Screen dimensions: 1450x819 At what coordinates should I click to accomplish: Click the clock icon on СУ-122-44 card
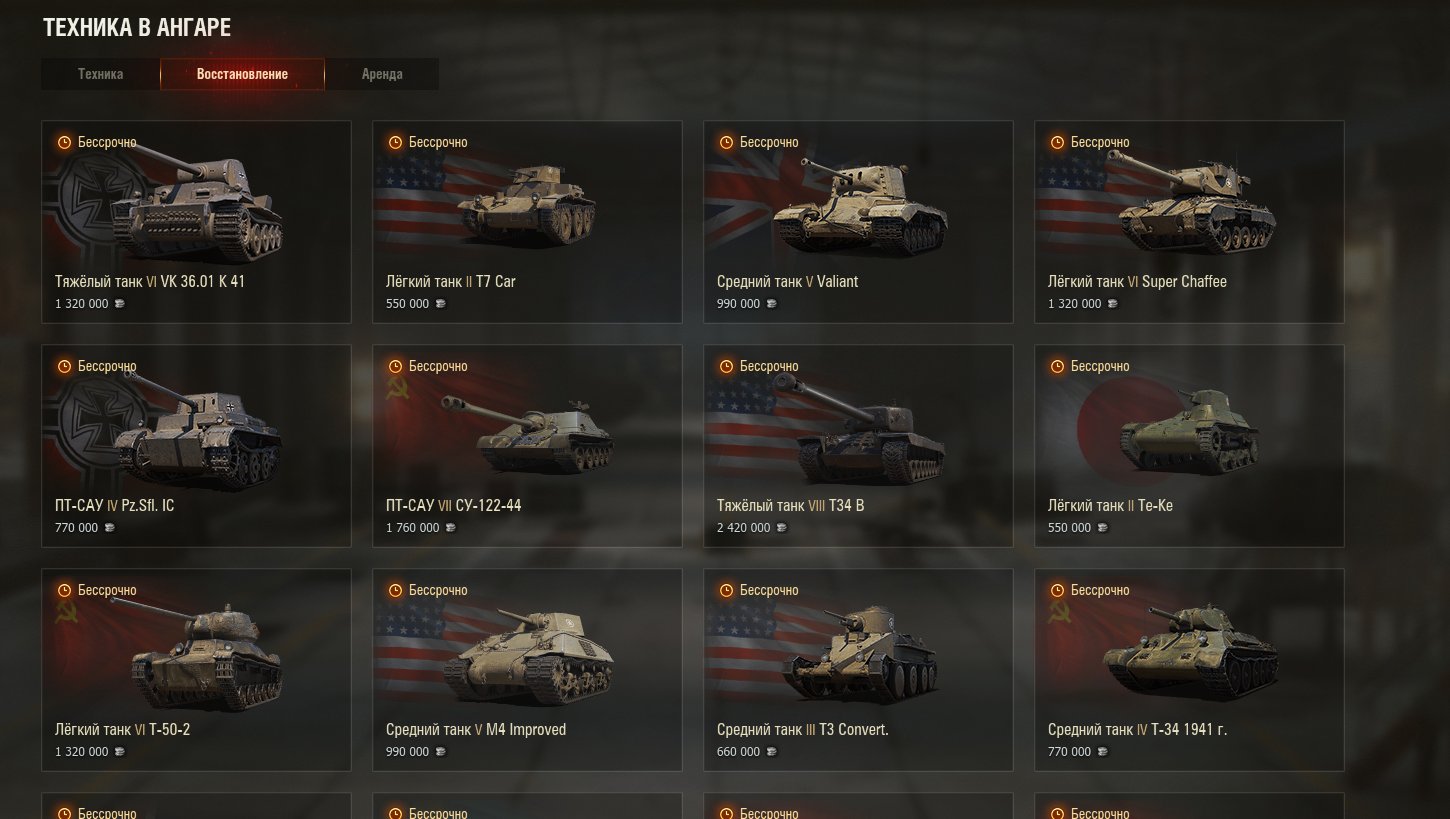396,366
